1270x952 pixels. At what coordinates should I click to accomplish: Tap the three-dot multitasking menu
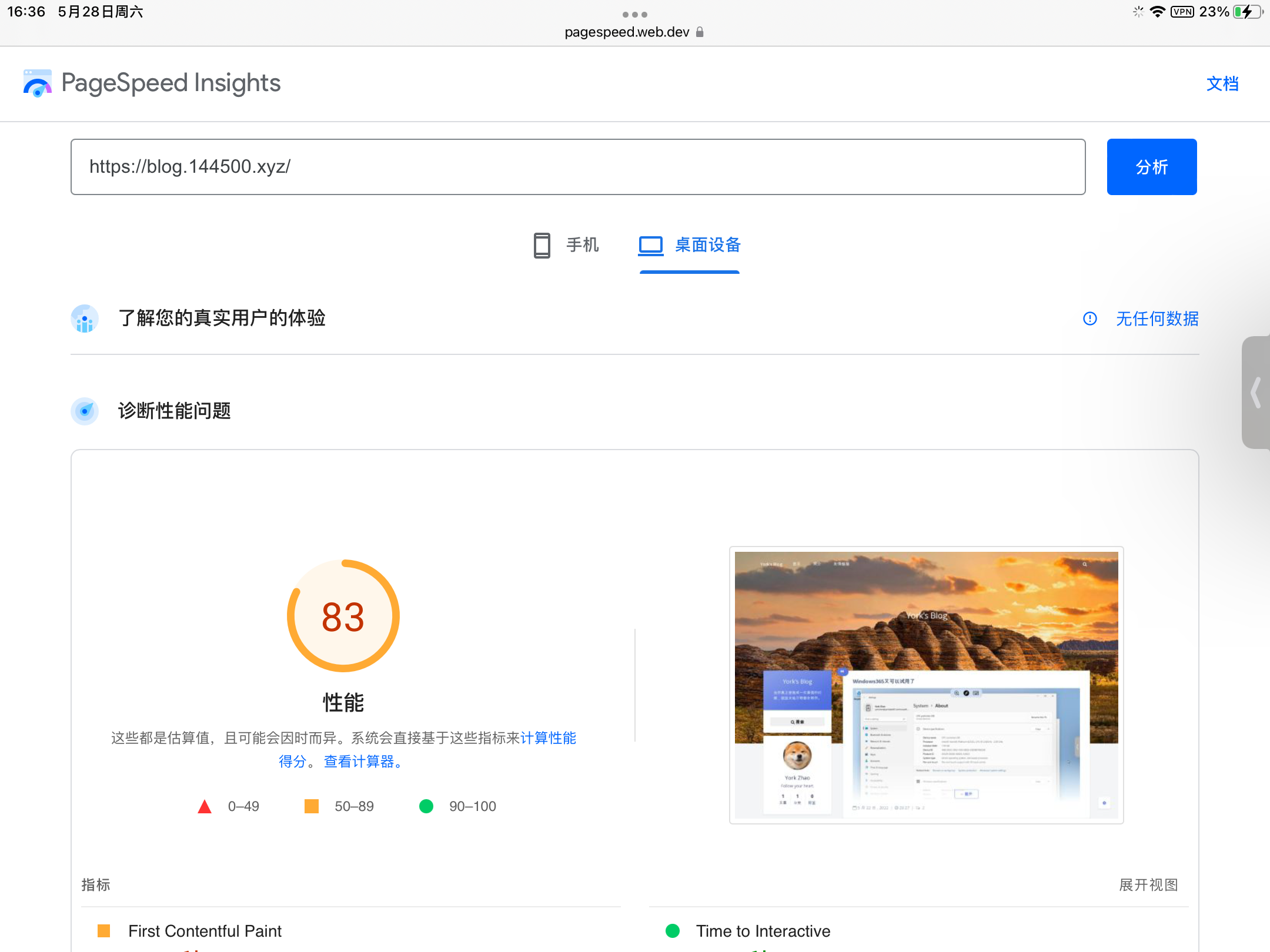coord(635,15)
